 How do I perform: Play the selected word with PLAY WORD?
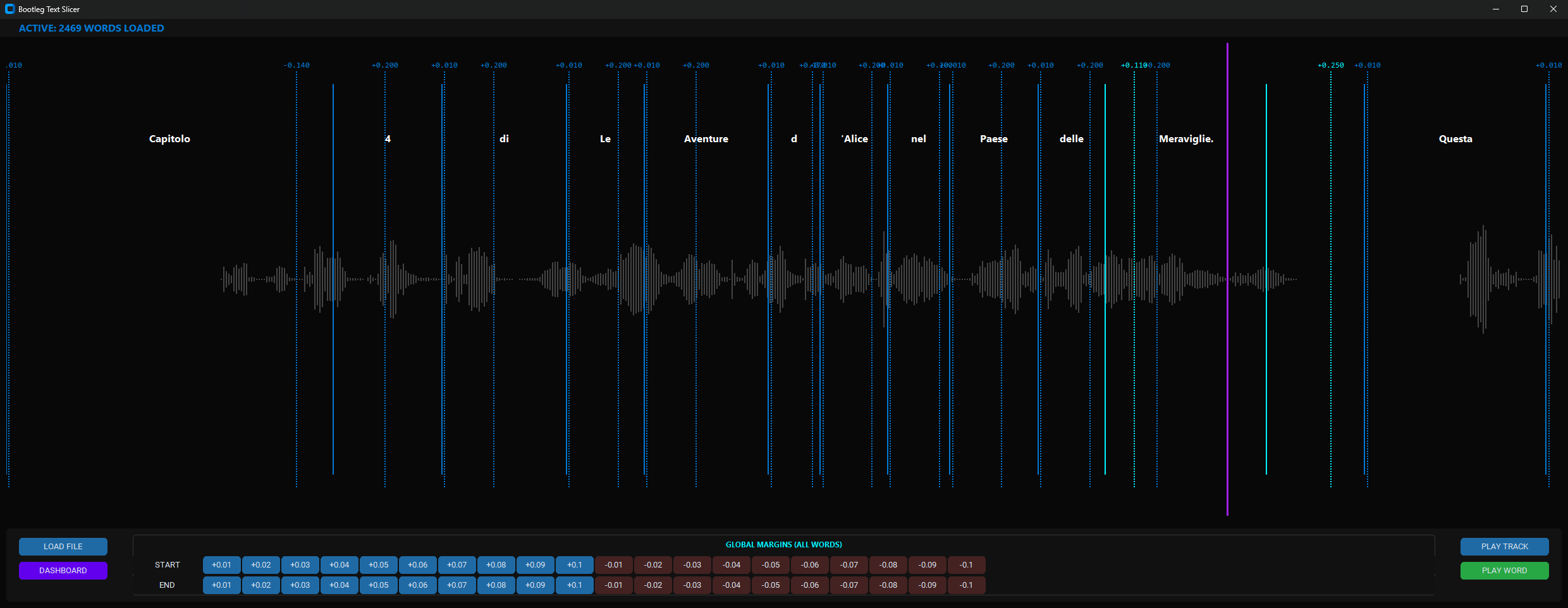[x=1505, y=571]
